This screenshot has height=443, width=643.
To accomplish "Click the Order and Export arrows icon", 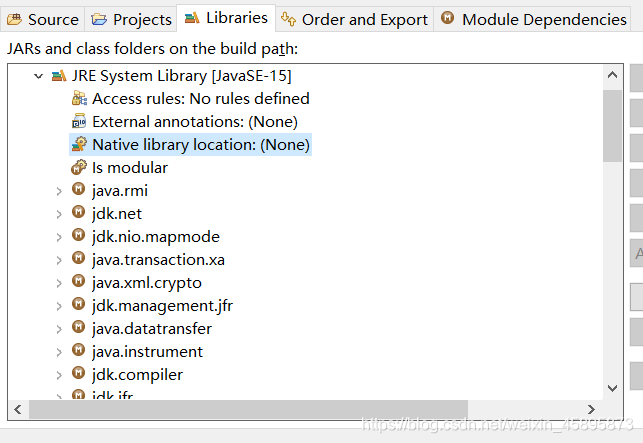I will point(288,19).
